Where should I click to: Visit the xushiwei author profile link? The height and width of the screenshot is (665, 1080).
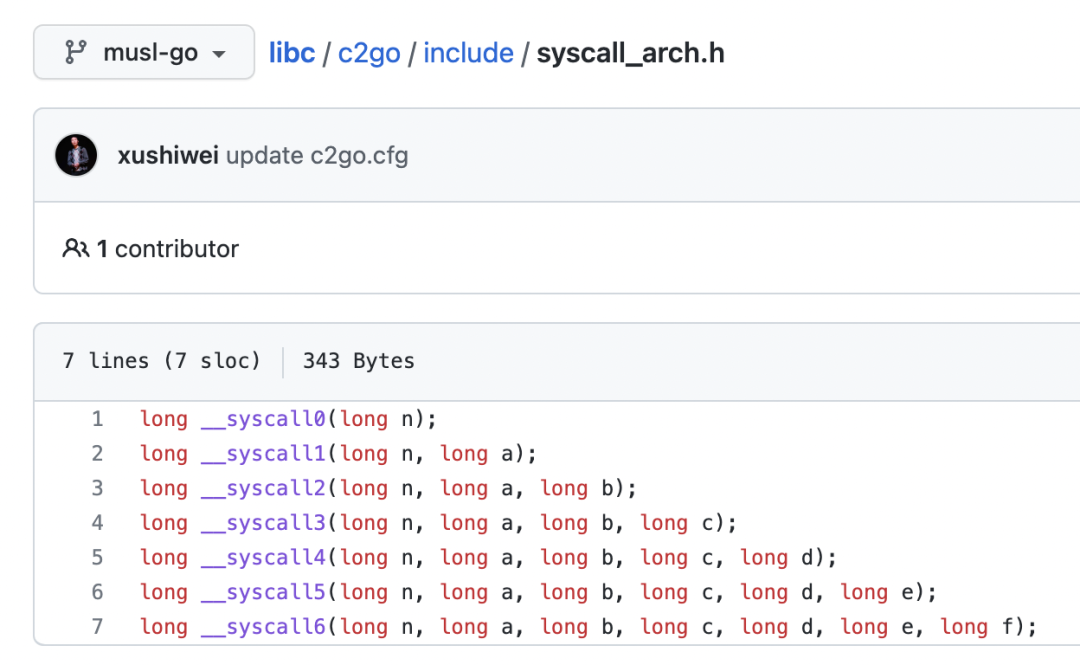(168, 155)
